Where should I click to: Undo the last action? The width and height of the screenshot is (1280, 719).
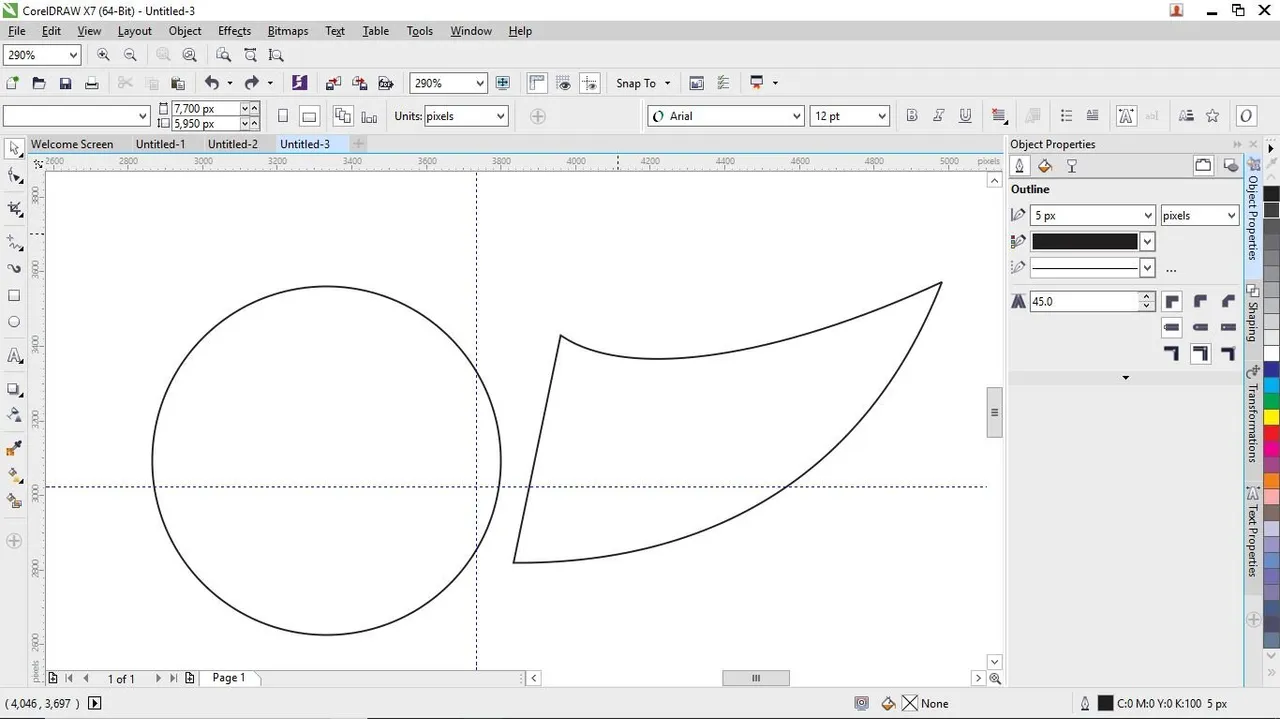(x=212, y=83)
